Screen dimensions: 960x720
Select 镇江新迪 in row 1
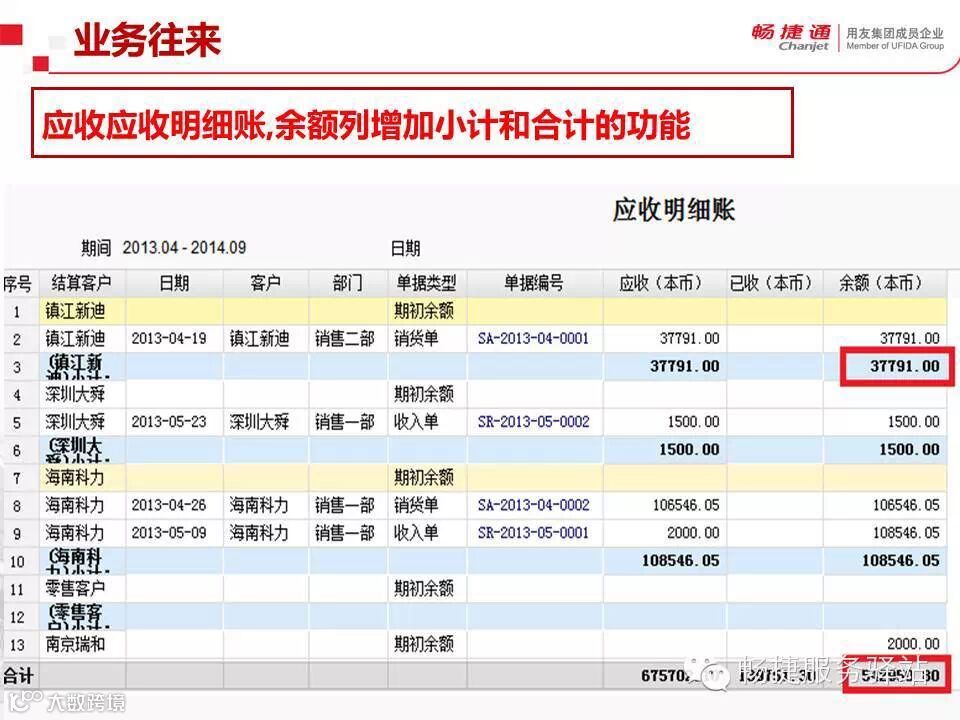pyautogui.click(x=75, y=311)
